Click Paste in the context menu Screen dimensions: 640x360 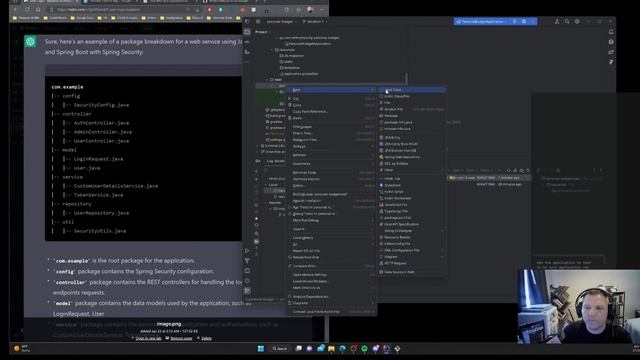click(x=331, y=118)
